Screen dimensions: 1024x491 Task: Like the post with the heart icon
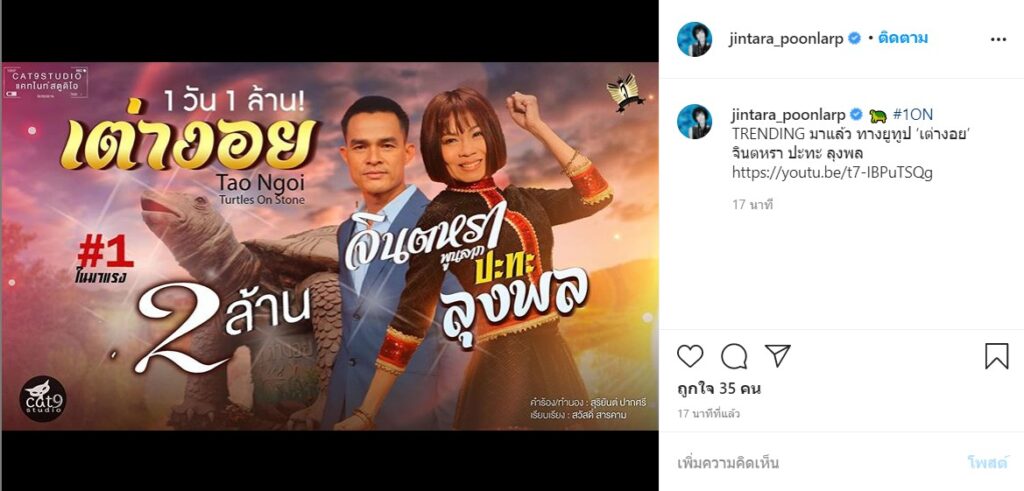tap(690, 356)
